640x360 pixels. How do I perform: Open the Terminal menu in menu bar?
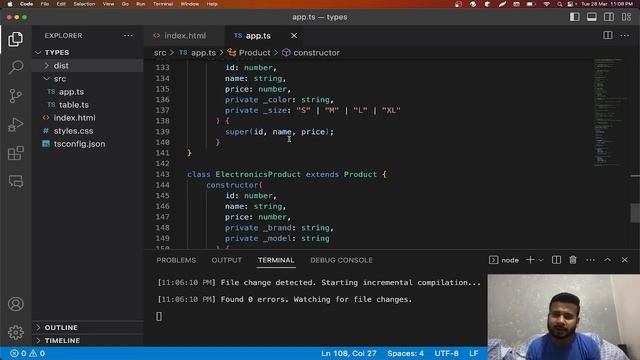162,4
